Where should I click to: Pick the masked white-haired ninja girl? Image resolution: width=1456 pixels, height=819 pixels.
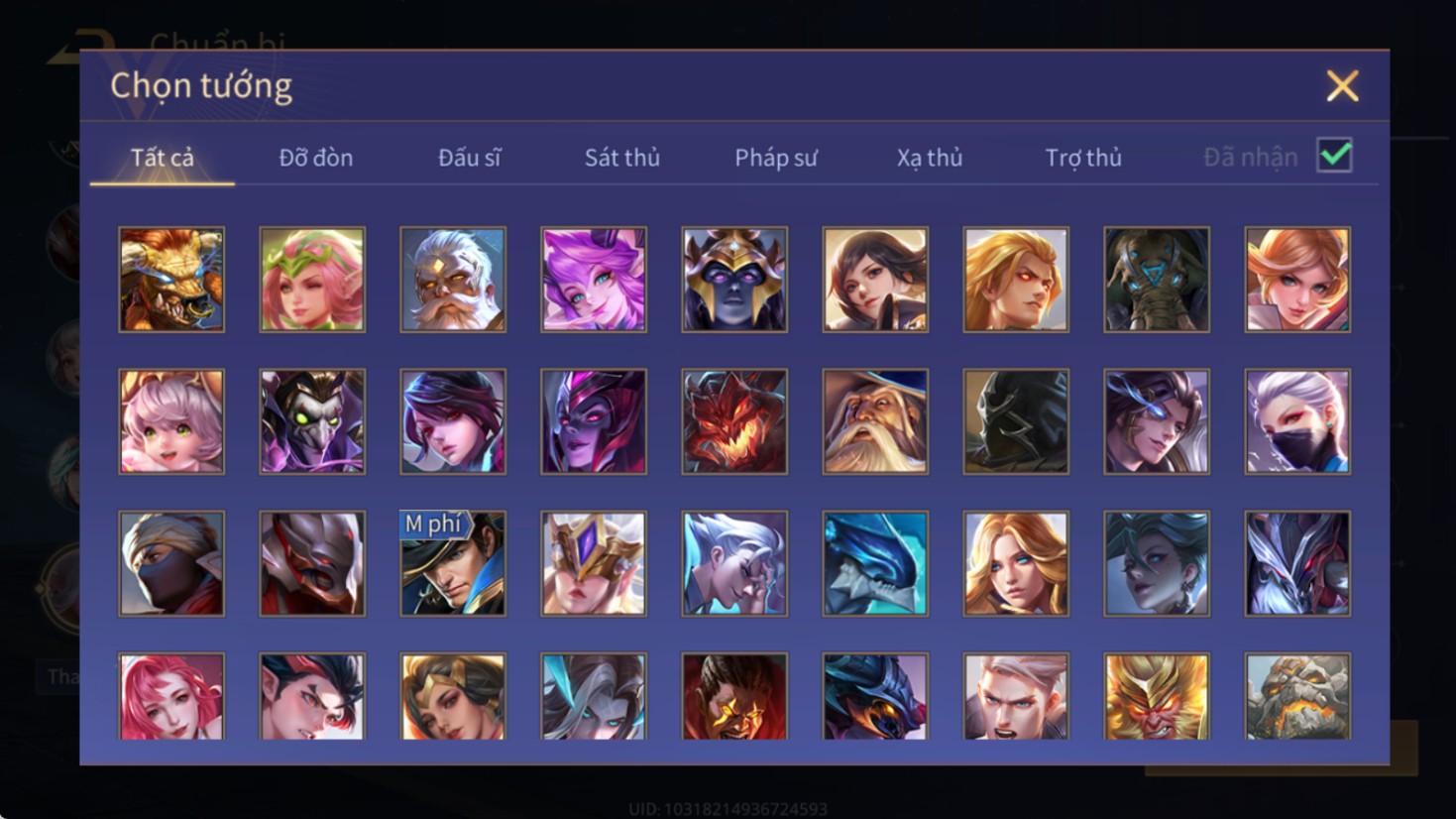tap(1297, 421)
